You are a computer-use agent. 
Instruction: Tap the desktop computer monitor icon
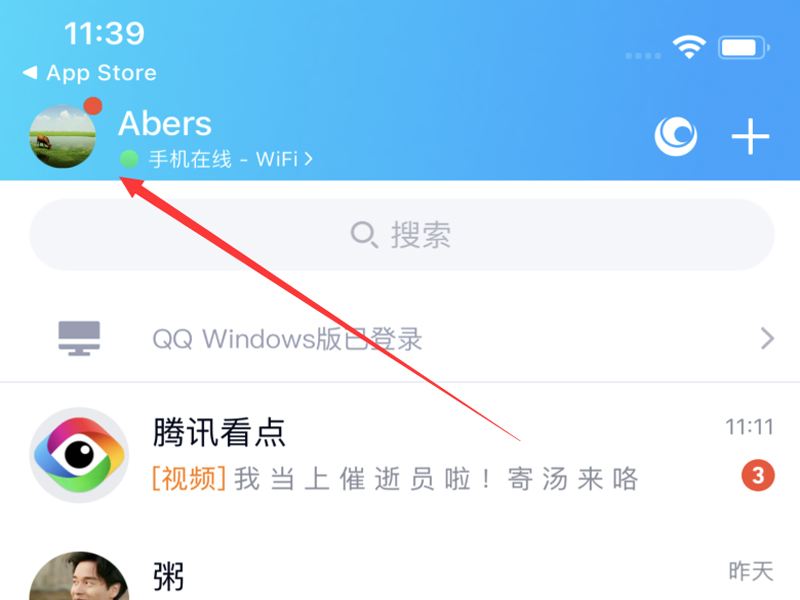click(x=79, y=338)
